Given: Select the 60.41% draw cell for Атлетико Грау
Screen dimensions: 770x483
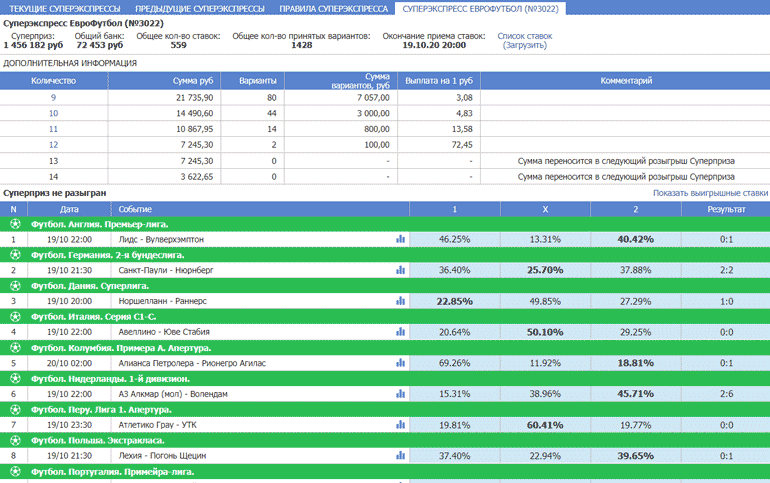Looking at the screenshot, I should (x=545, y=425).
